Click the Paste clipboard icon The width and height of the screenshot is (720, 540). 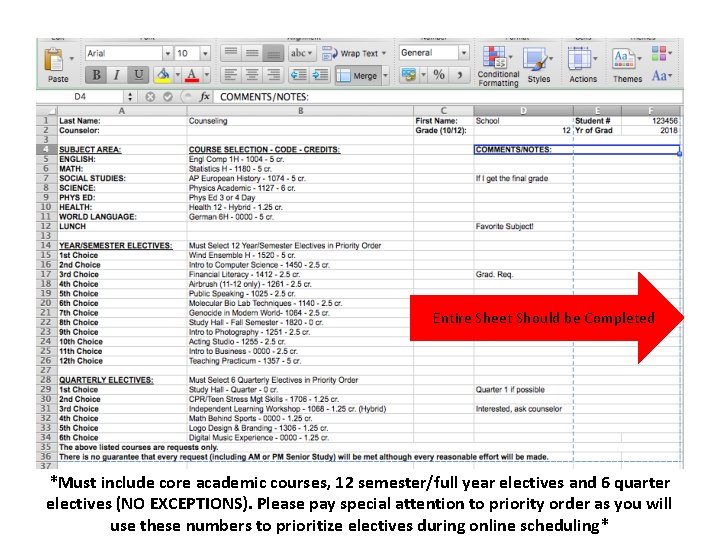[x=54, y=60]
